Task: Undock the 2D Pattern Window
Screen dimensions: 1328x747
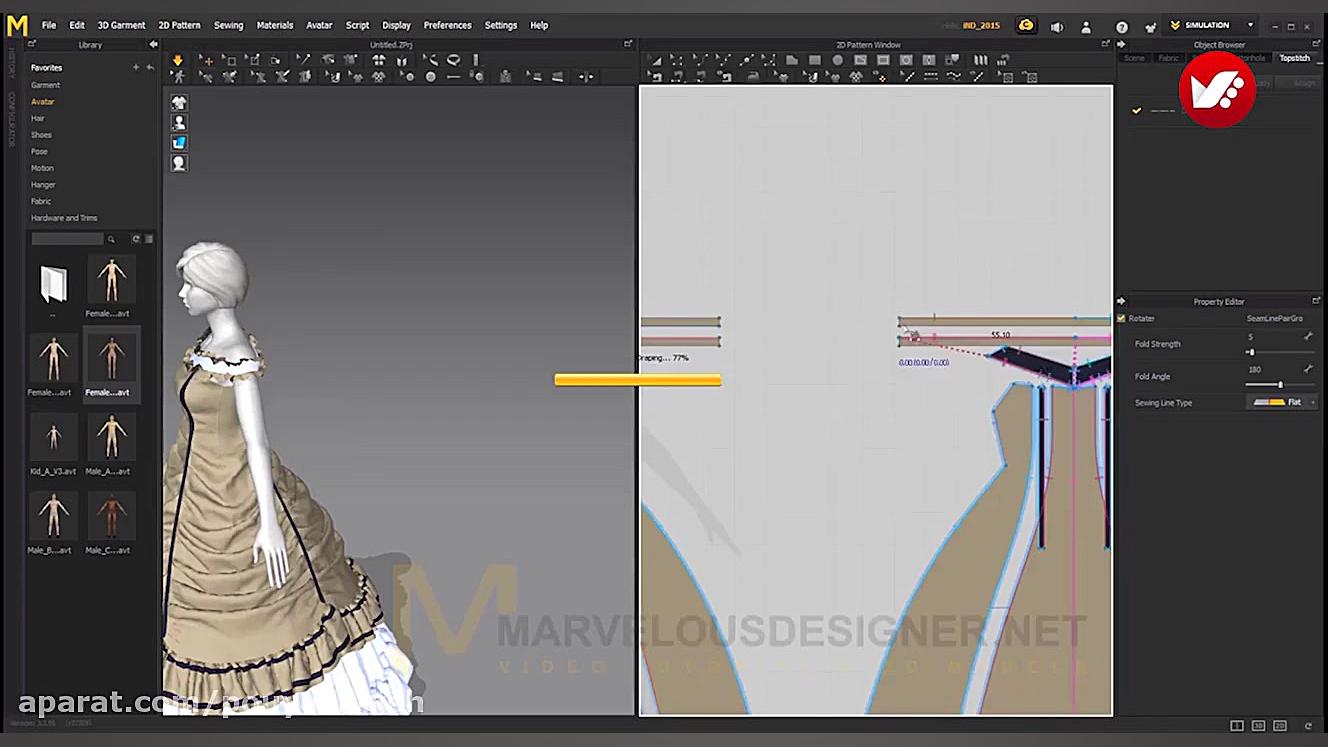Action: pos(1105,44)
